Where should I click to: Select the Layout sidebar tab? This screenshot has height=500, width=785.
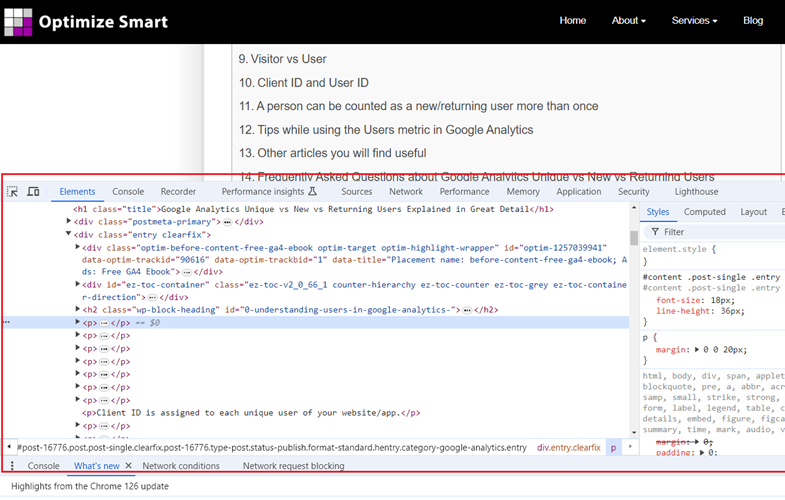pyautogui.click(x=753, y=212)
